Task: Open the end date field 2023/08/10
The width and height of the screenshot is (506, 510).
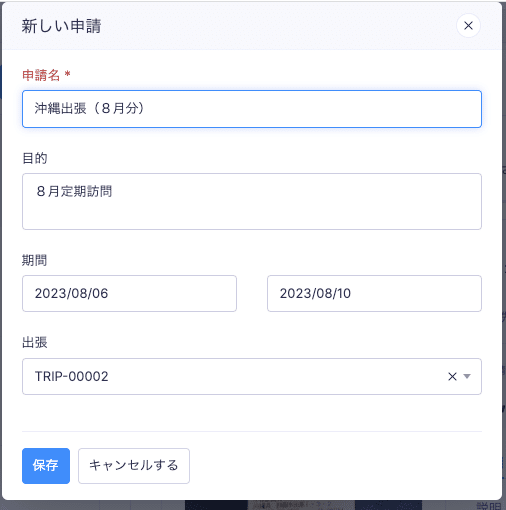Action: tap(374, 293)
